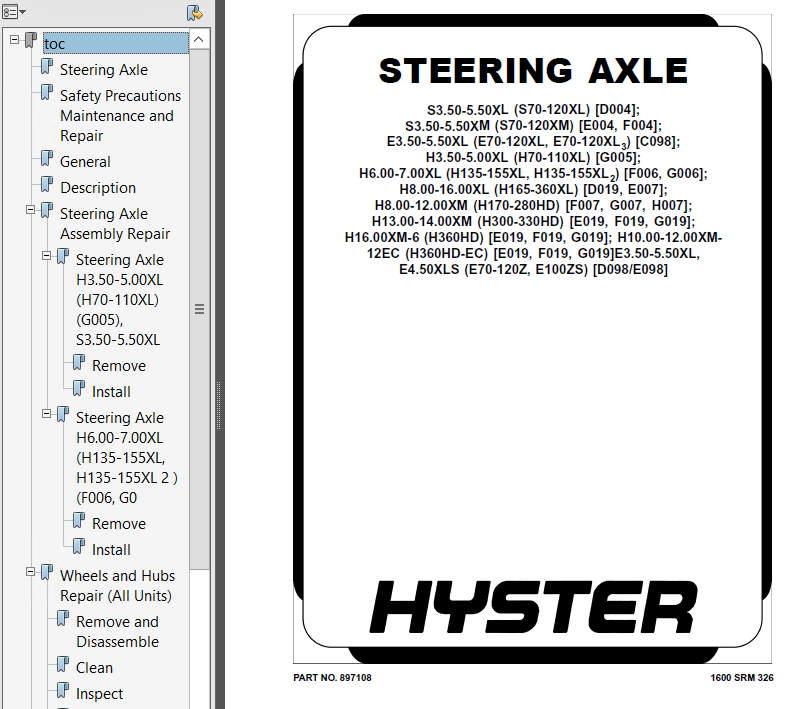This screenshot has height=709, width=805.
Task: Click Remove bookmark icon under H3.50-5.00XL
Action: pos(79,362)
